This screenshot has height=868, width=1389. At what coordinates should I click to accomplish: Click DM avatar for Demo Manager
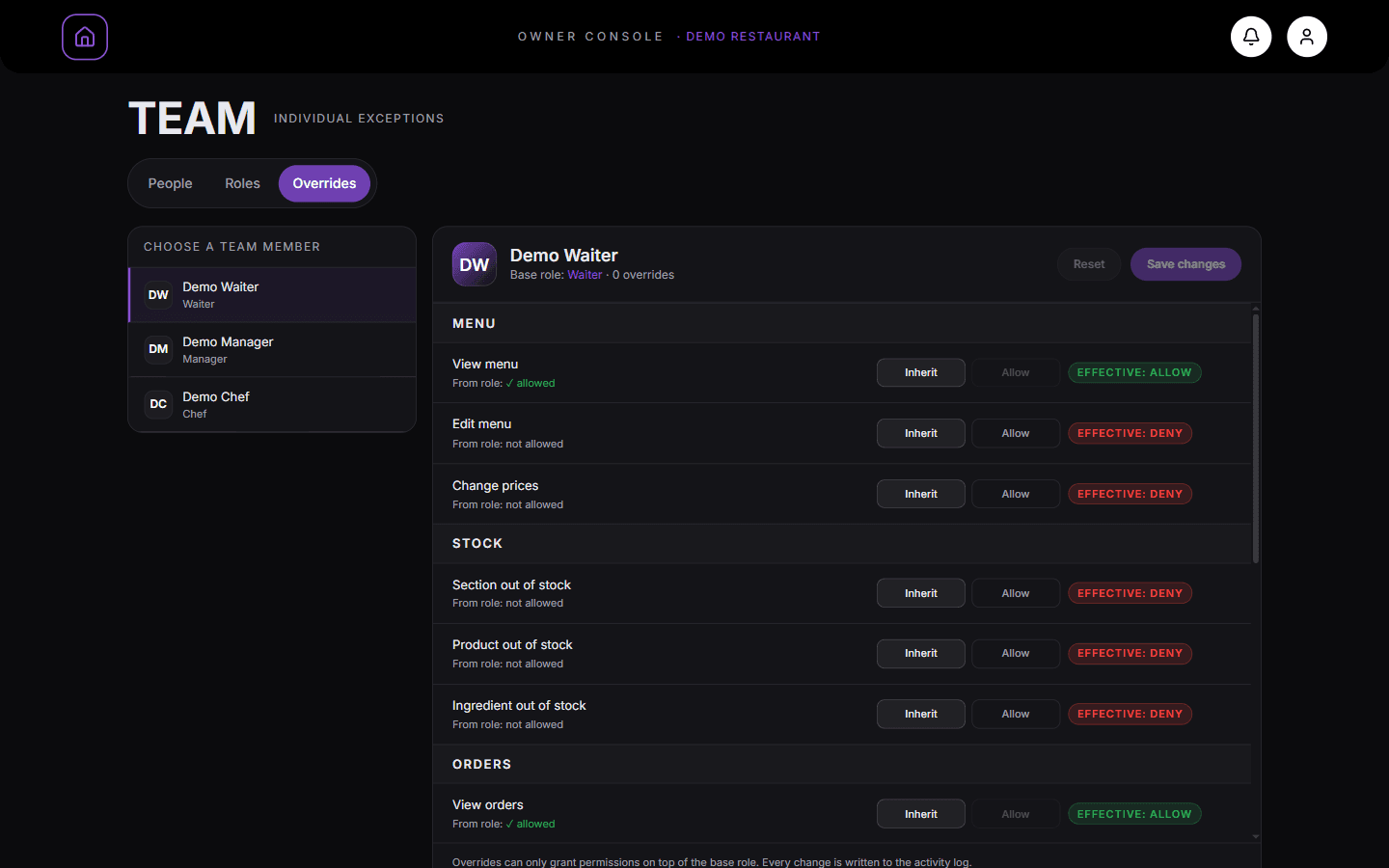[x=158, y=349]
